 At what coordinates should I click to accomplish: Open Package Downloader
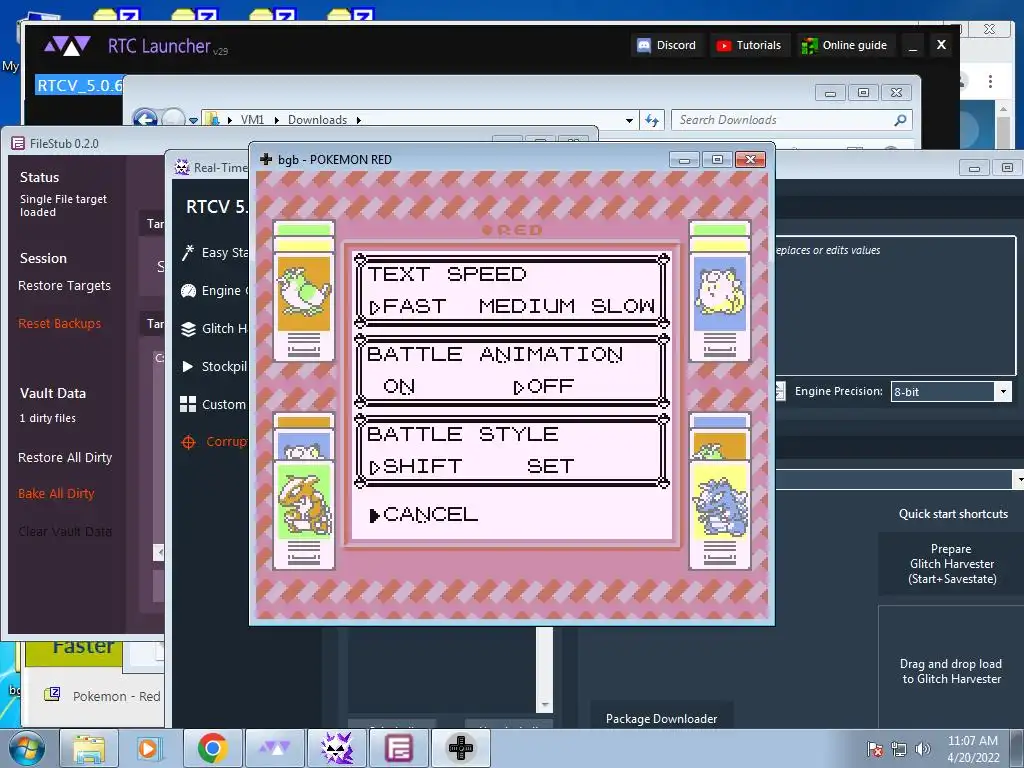coord(662,718)
